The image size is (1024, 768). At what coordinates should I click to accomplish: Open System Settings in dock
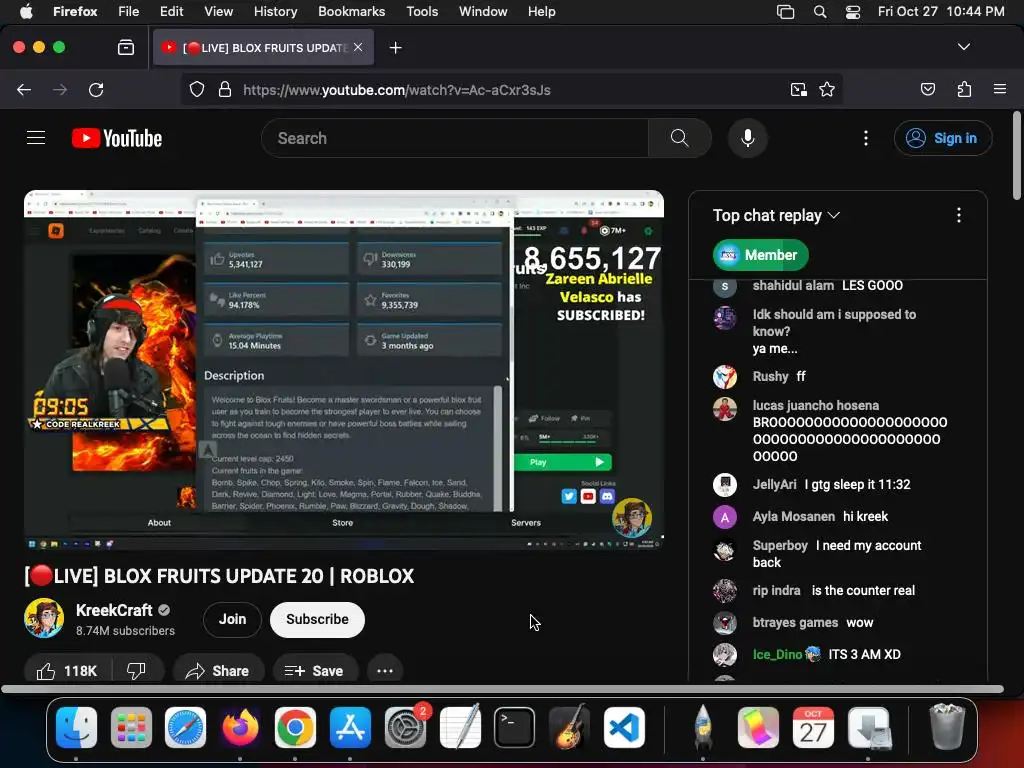405,727
